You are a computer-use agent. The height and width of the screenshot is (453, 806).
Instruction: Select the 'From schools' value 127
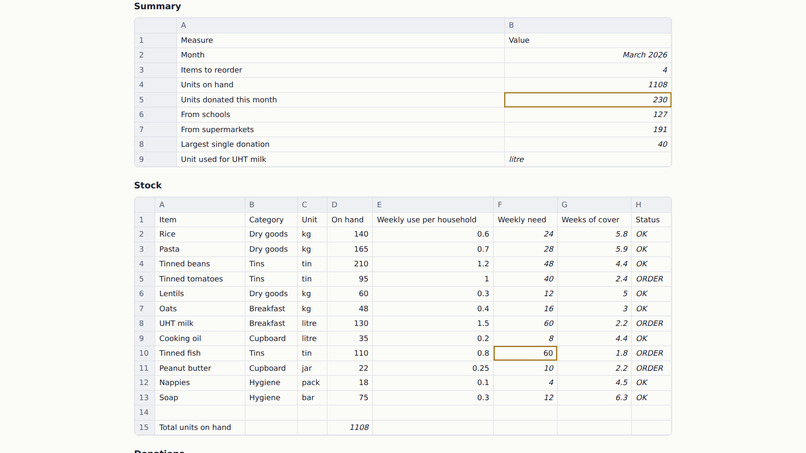pyautogui.click(x=588, y=115)
